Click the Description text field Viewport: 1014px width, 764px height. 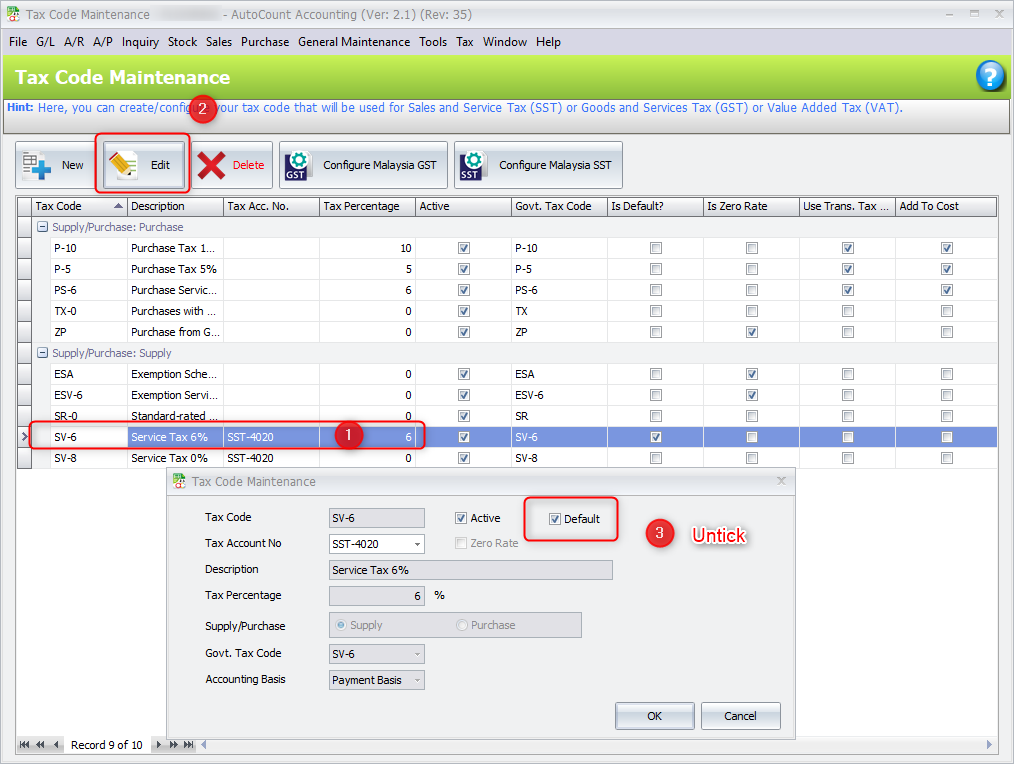coord(470,570)
